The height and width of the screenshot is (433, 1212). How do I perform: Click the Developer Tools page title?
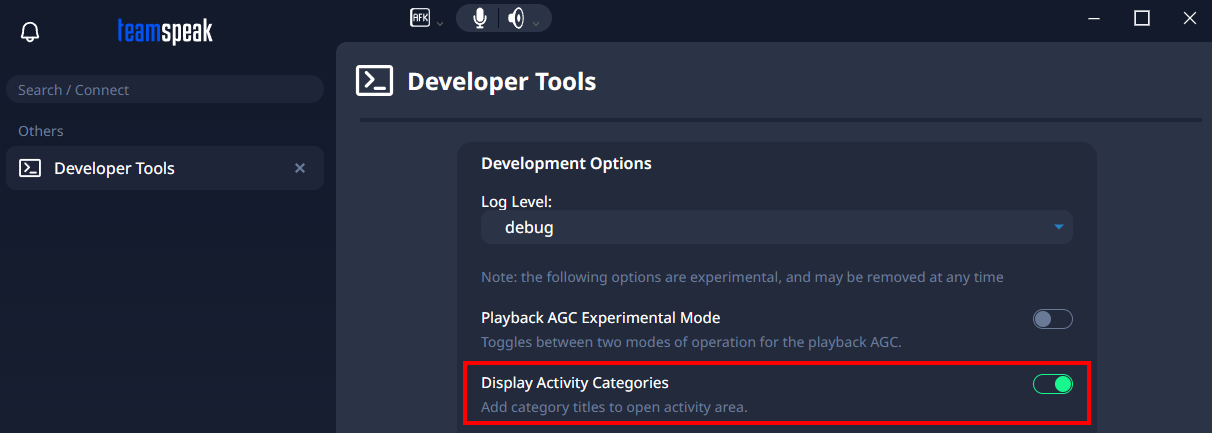coord(501,81)
